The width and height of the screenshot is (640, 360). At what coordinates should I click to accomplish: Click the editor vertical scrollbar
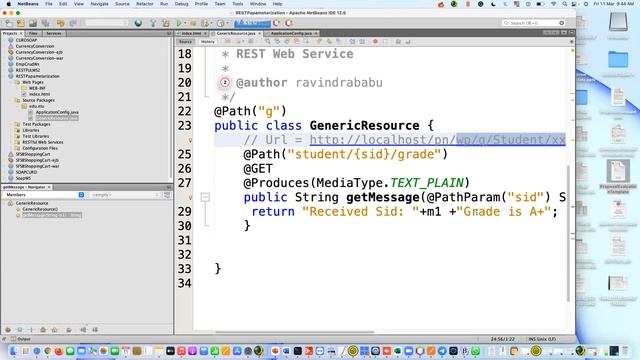568,233
